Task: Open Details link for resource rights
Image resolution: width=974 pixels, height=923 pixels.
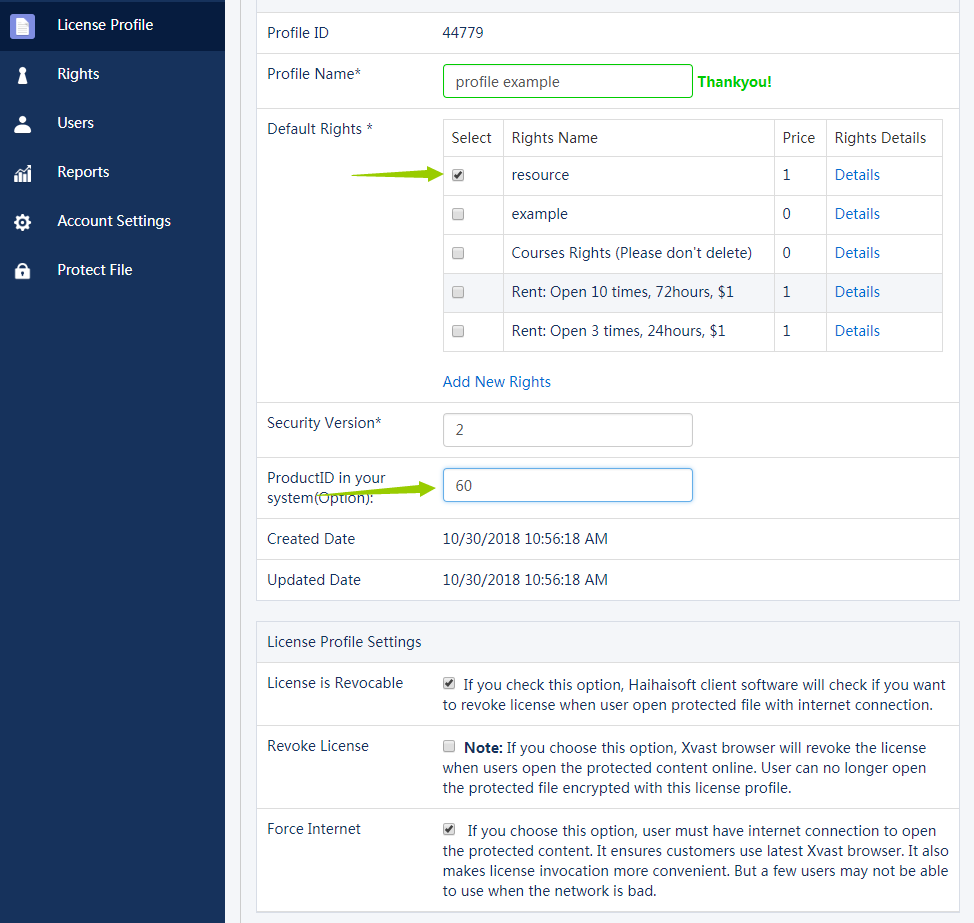Action: (857, 175)
